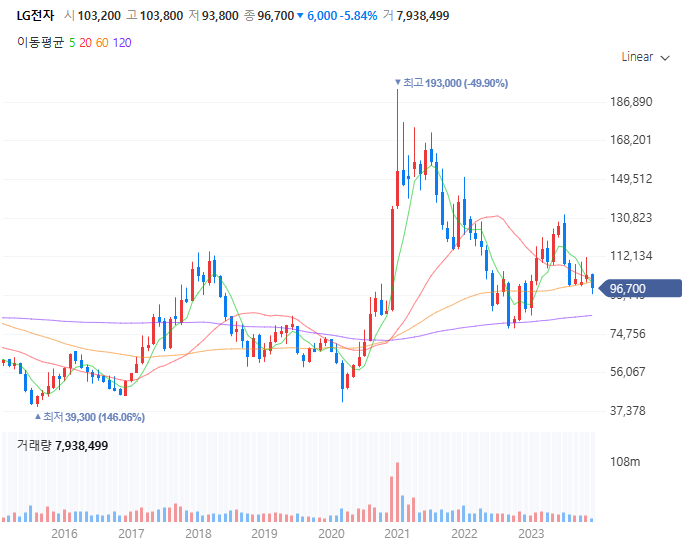Click the 2021 year label
The image size is (690, 555).
(x=397, y=533)
